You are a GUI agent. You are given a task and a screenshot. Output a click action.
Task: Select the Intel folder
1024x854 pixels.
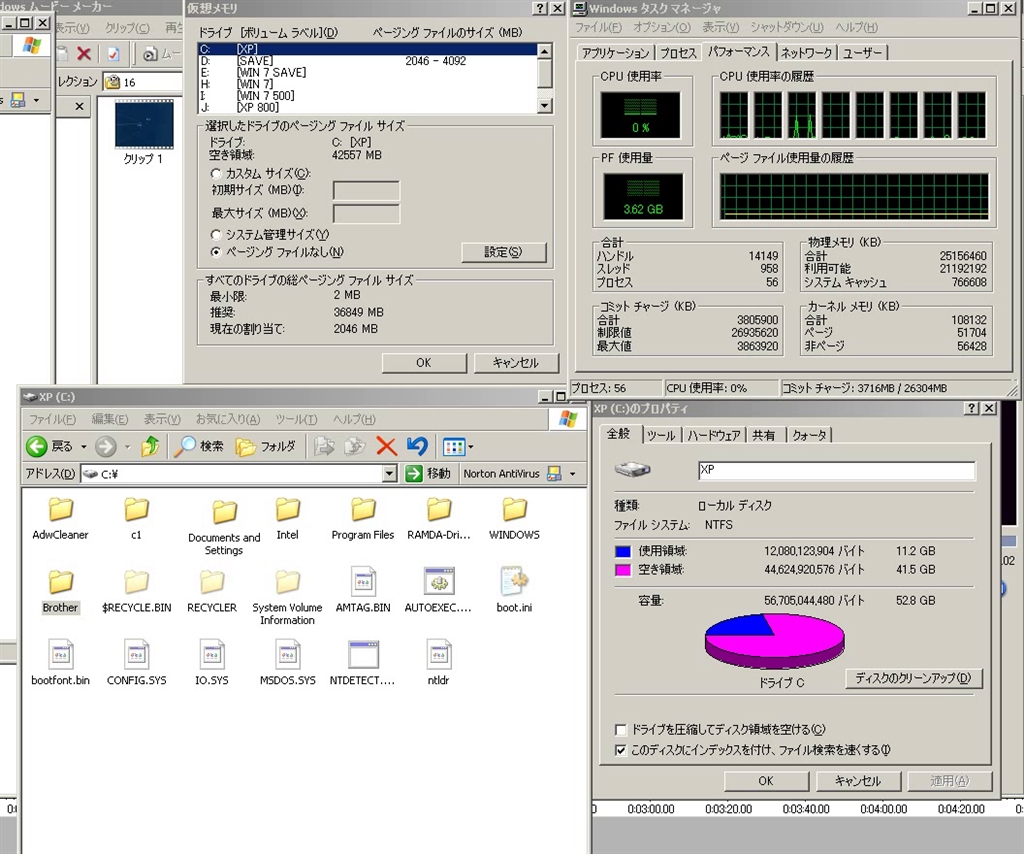287,519
